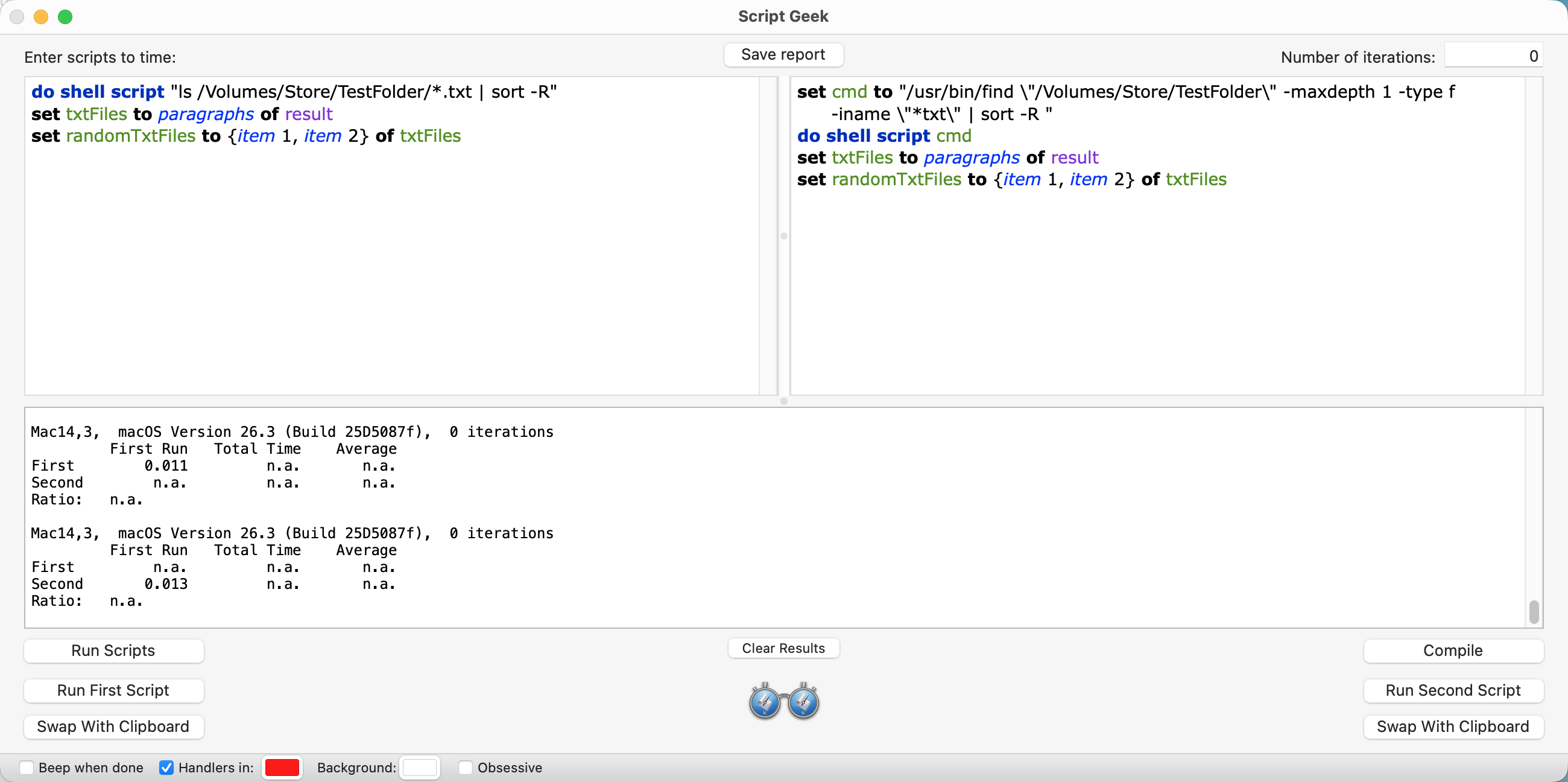Click the Save report button
The height and width of the screenshot is (782, 1568).
(x=783, y=55)
